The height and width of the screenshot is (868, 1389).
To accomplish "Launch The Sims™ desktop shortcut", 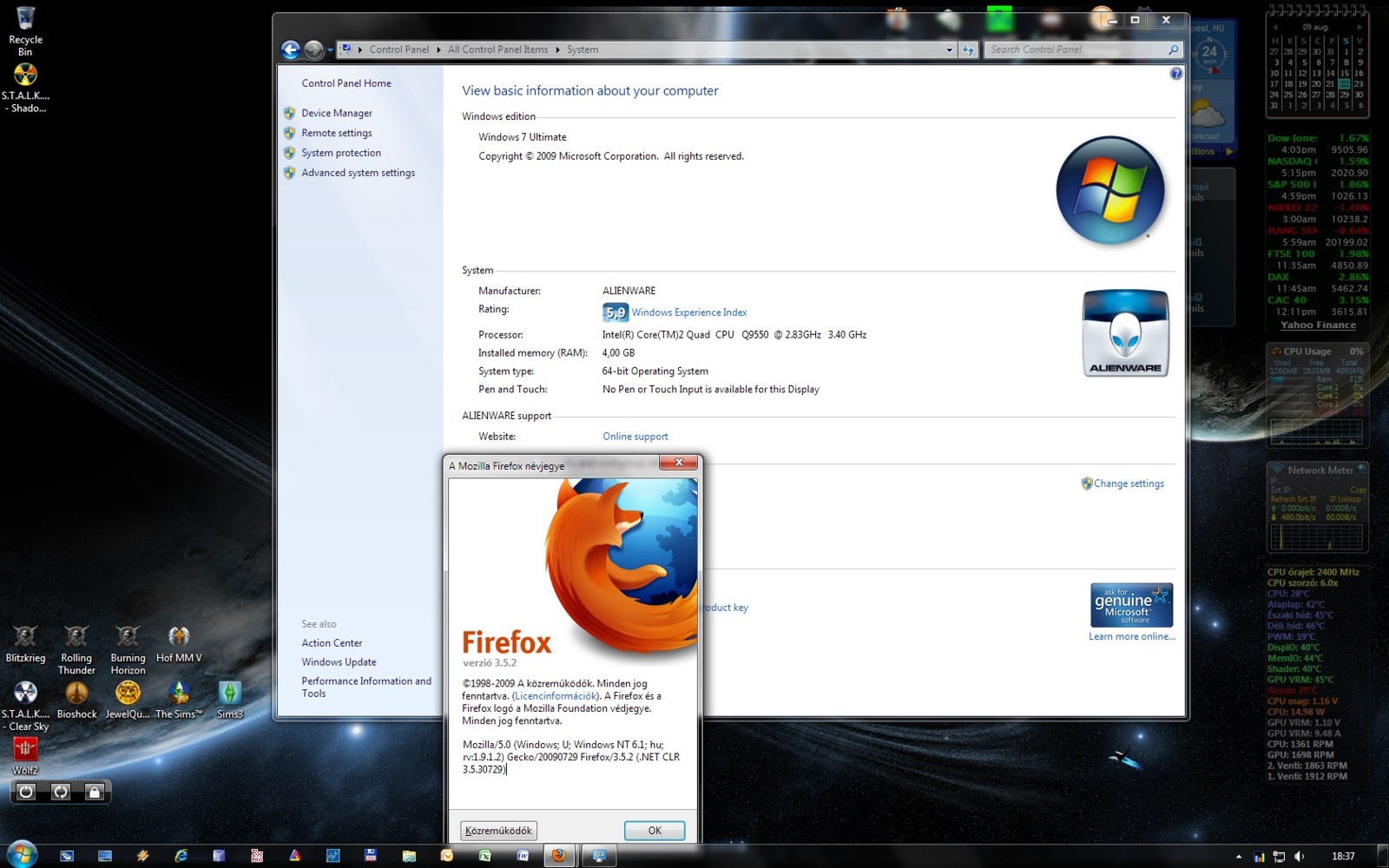I will pyautogui.click(x=179, y=700).
